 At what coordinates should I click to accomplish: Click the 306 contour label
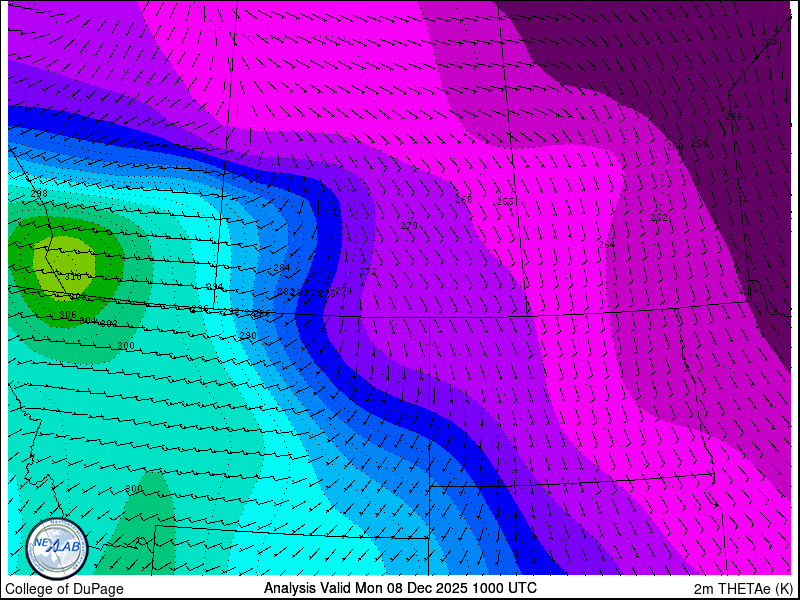[x=68, y=315]
